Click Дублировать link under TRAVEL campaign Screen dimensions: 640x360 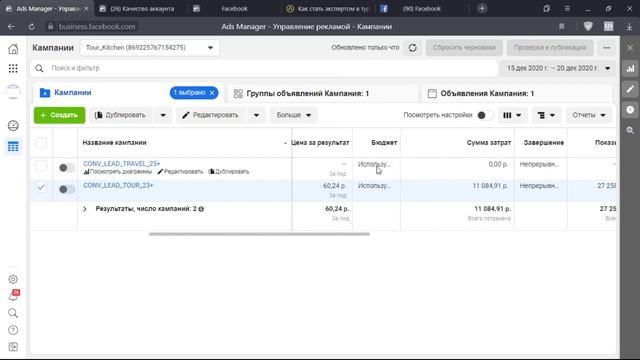[229, 172]
